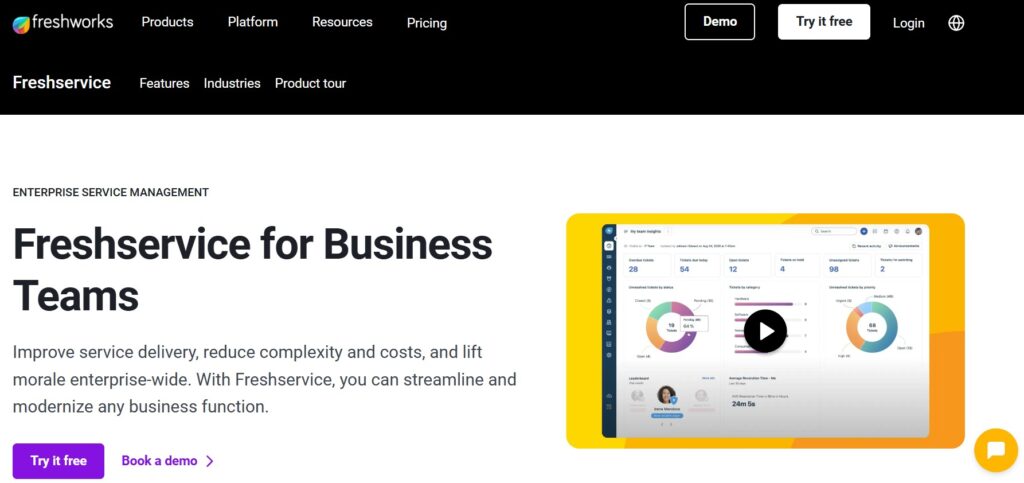Click the Freshservice product title
The image size is (1024, 483).
coord(61,83)
